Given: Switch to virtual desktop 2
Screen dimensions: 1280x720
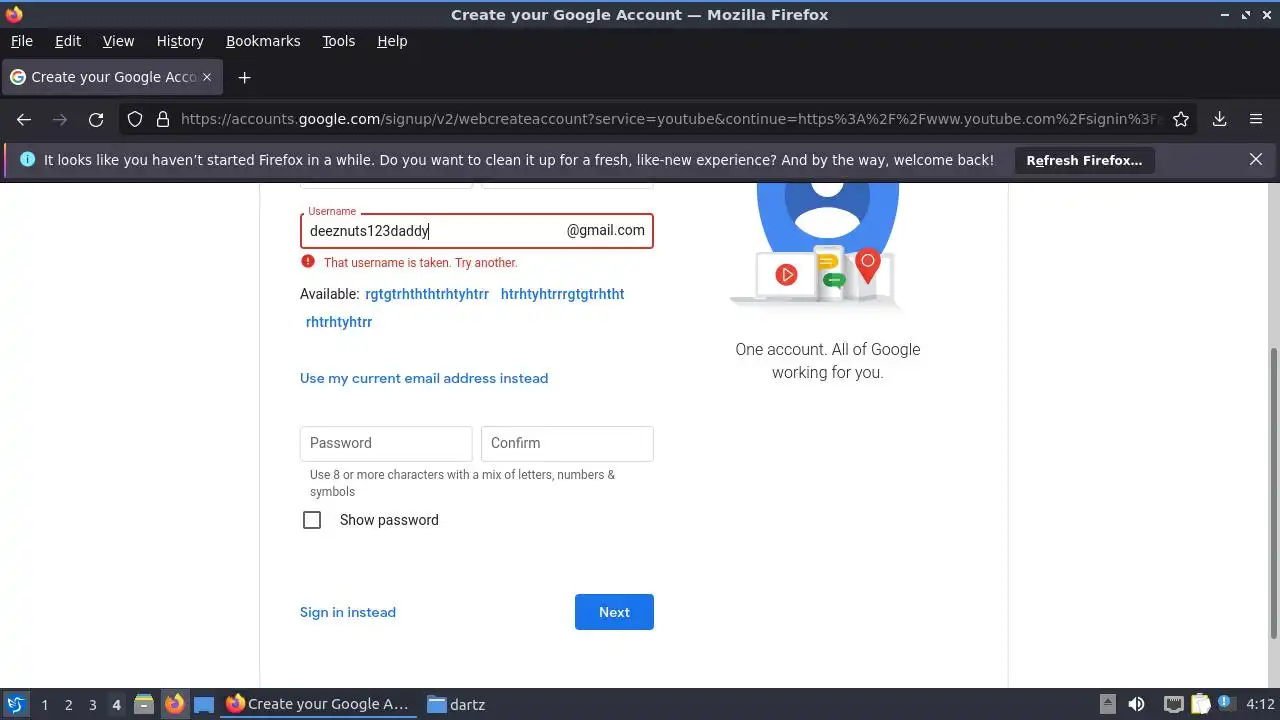Looking at the screenshot, I should click(x=68, y=704).
